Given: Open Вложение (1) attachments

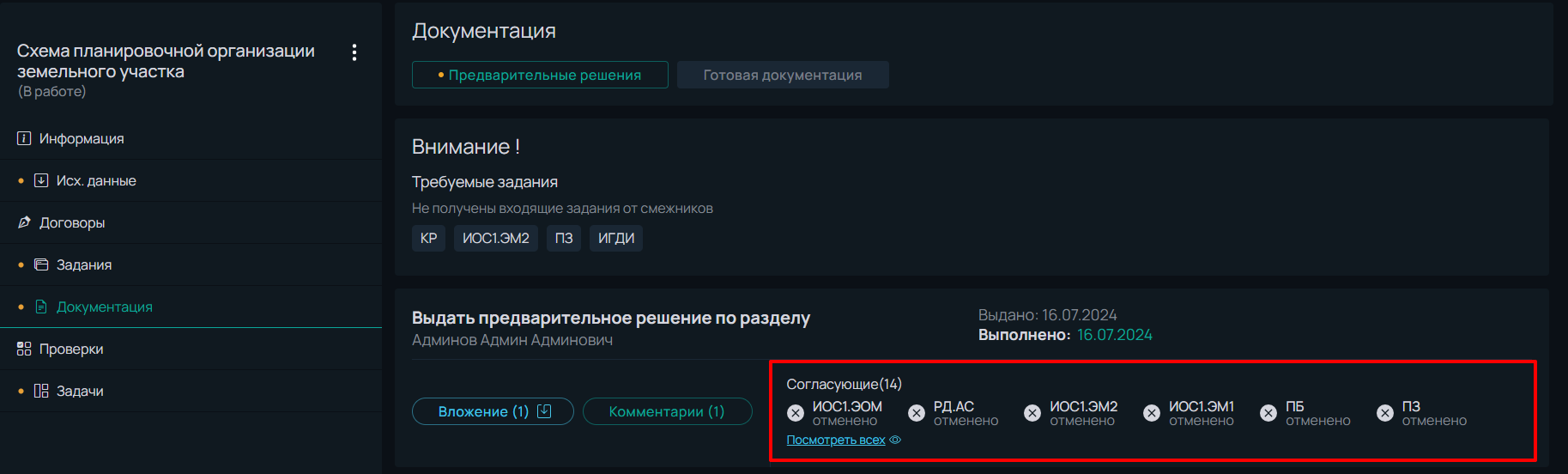Looking at the screenshot, I should (x=493, y=411).
